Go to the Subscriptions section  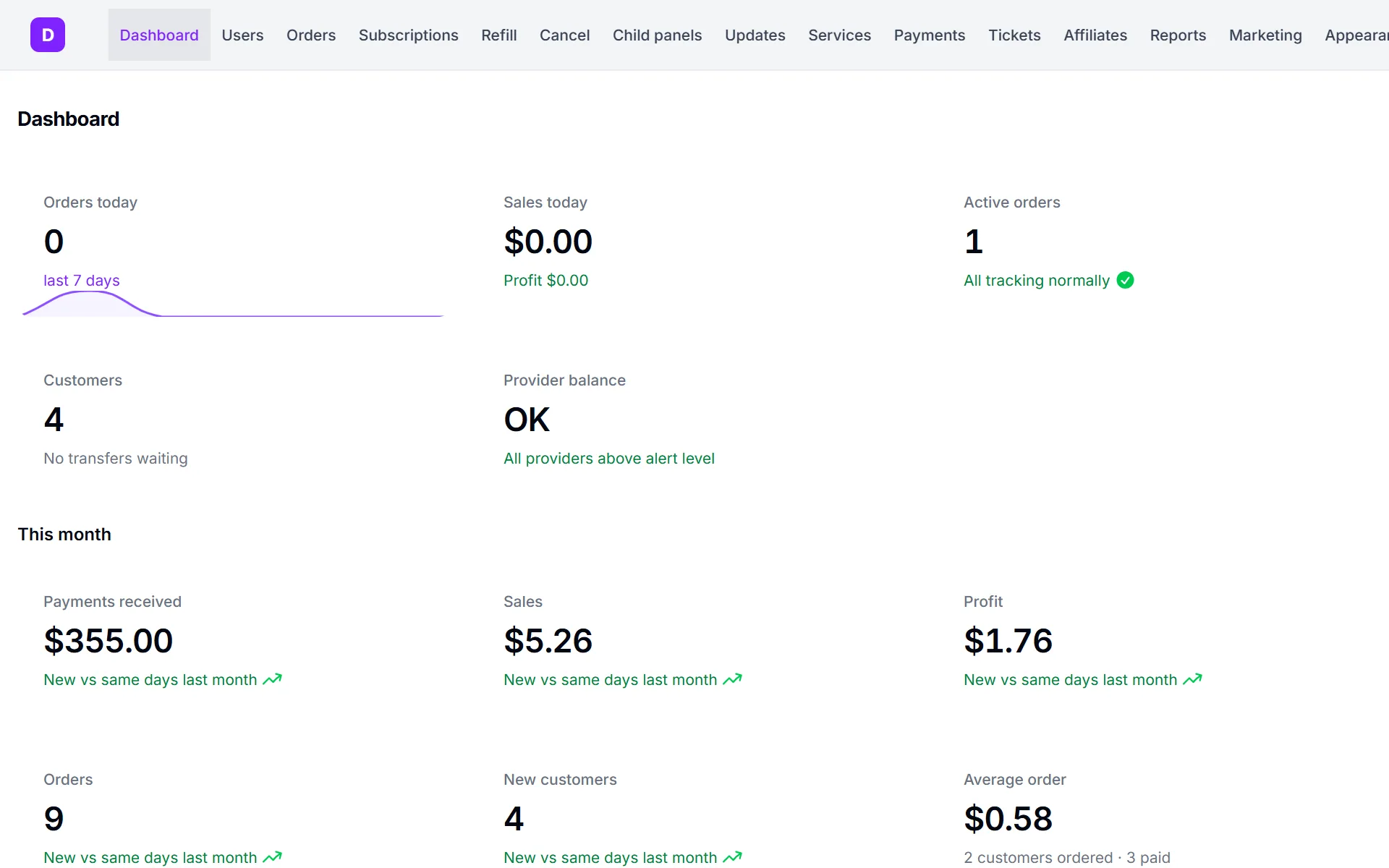point(409,35)
